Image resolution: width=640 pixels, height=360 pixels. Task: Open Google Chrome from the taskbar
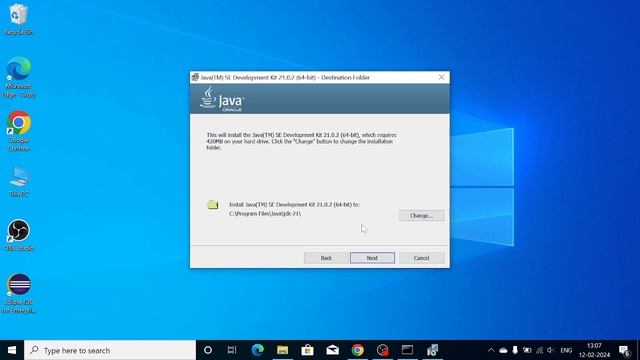[x=358, y=350]
